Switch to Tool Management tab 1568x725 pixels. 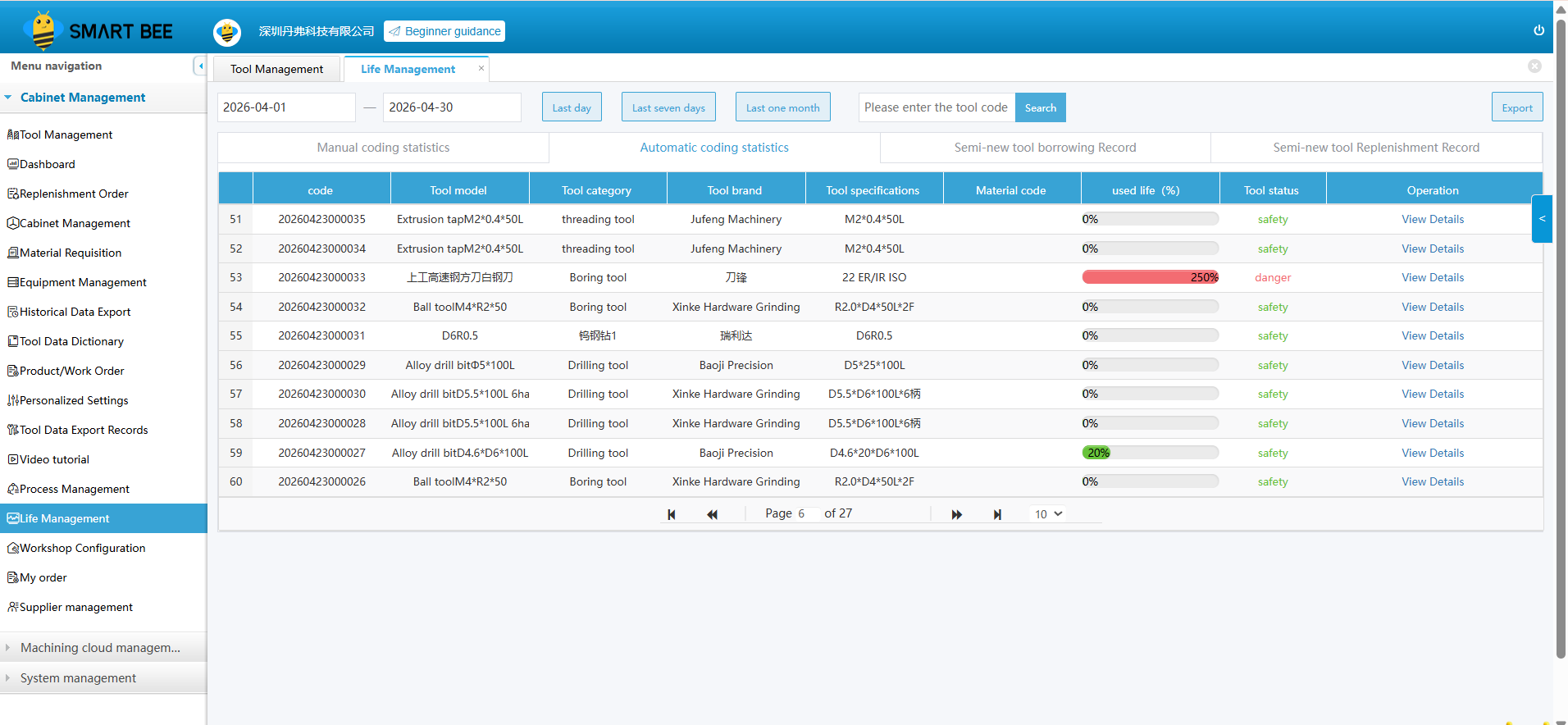tap(276, 69)
